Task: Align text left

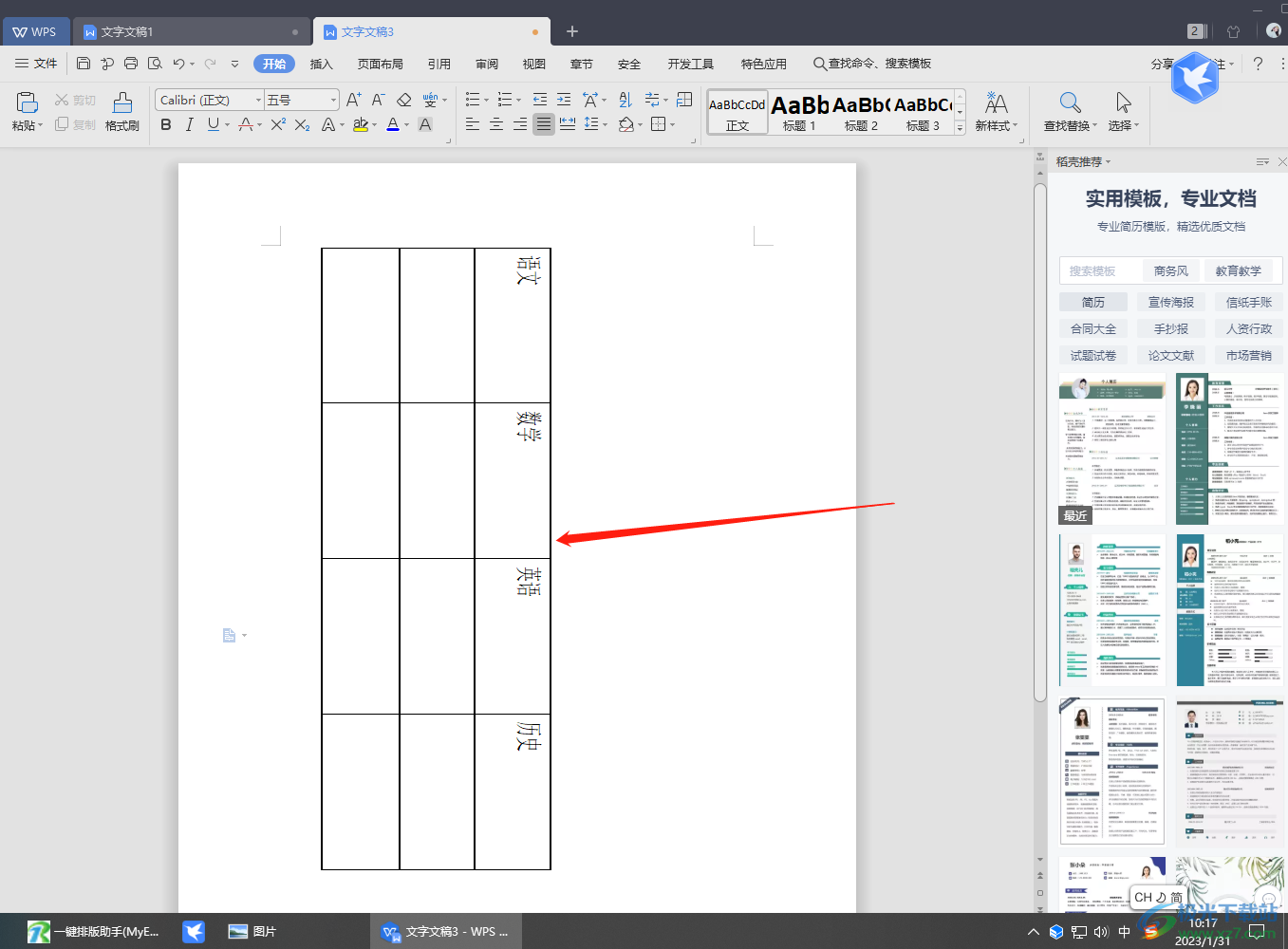Action: point(472,124)
